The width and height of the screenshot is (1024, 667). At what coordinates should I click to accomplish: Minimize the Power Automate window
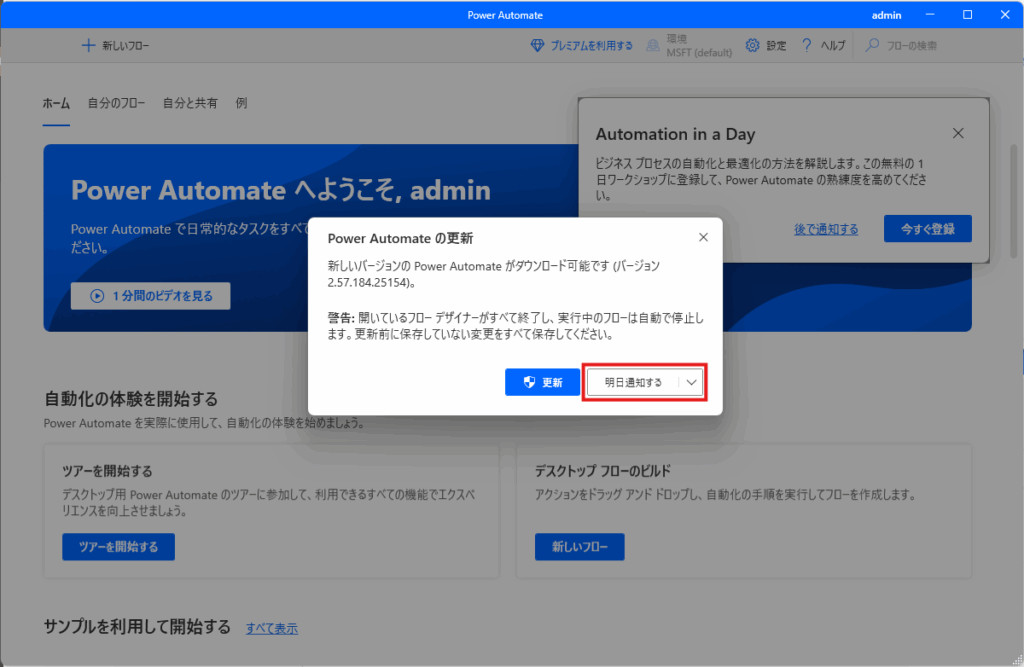coord(930,14)
